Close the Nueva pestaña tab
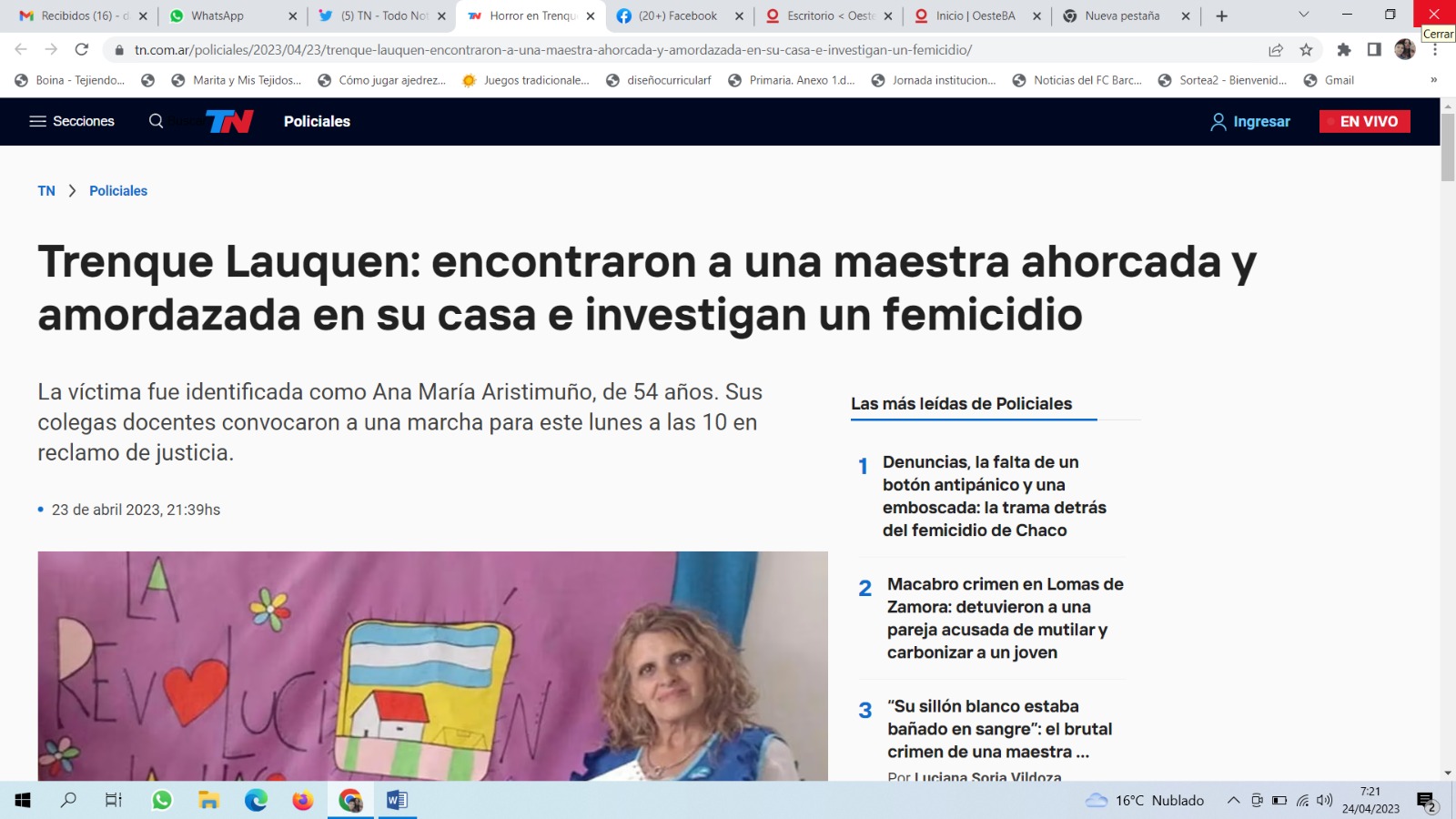Screen dimensions: 1456x819 point(1186,16)
